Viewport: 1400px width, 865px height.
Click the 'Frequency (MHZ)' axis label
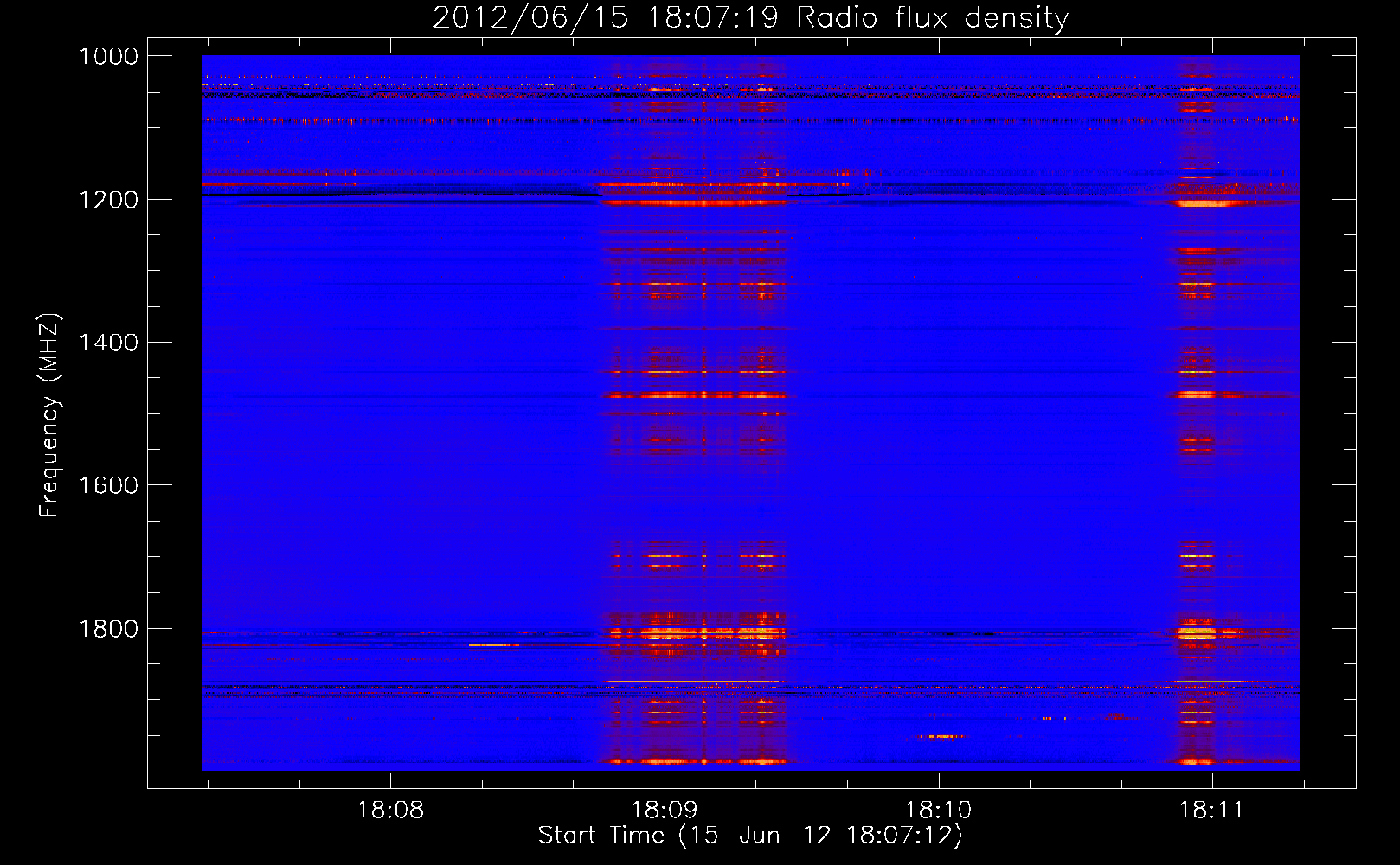[49, 416]
